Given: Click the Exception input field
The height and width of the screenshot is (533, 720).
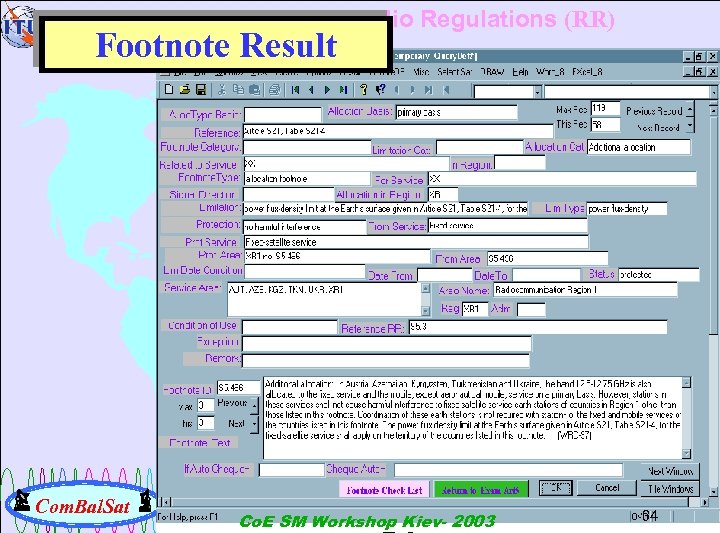Looking at the screenshot, I should click(386, 343).
